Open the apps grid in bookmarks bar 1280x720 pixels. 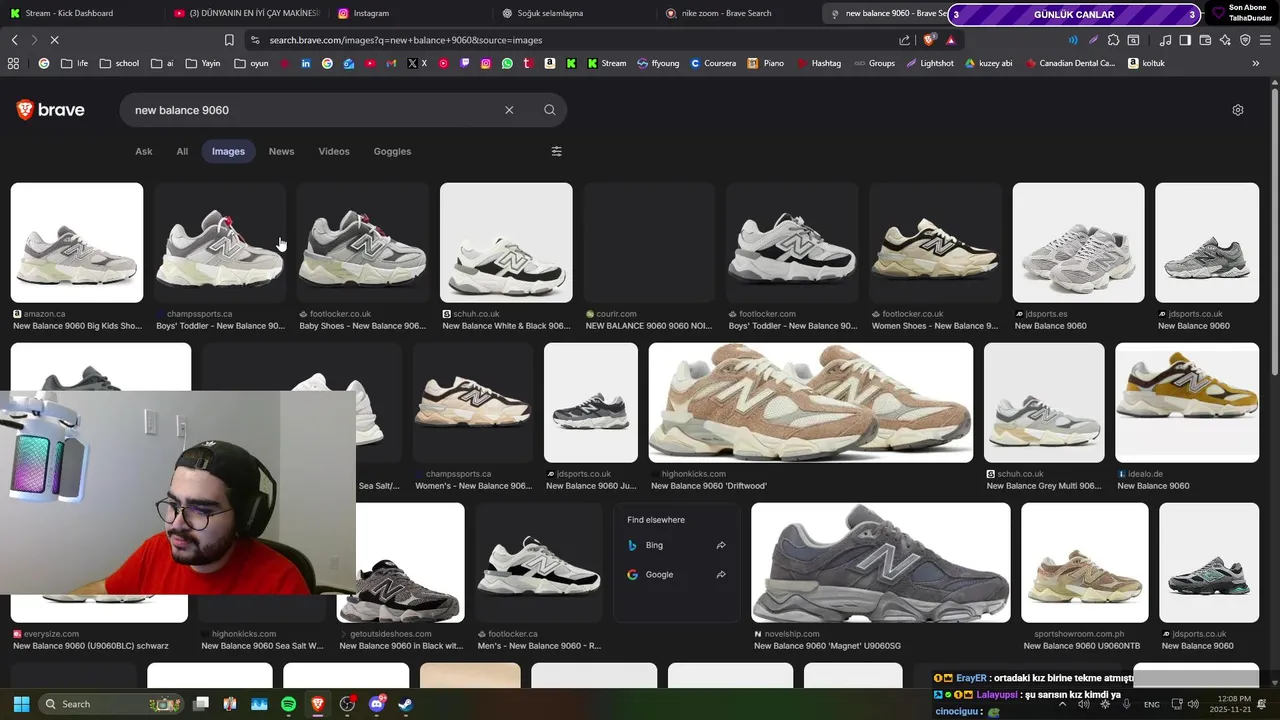coord(13,63)
